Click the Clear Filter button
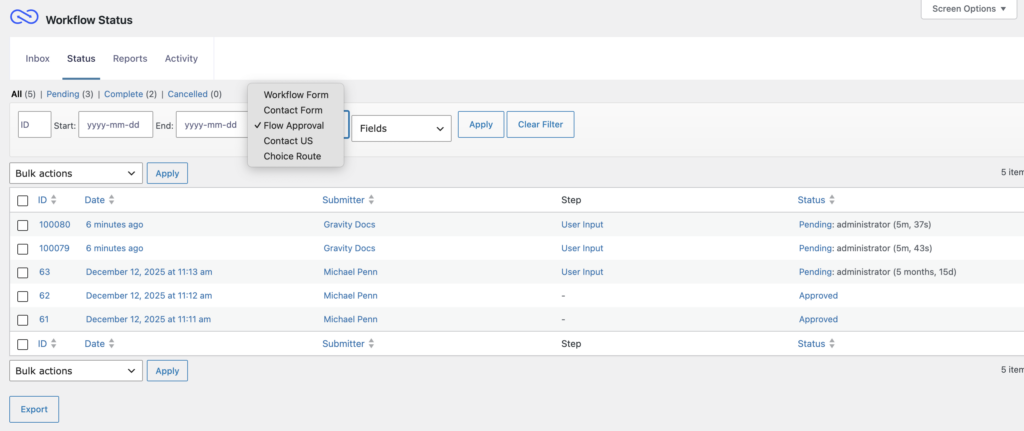Image resolution: width=1024 pixels, height=431 pixels. click(x=541, y=124)
